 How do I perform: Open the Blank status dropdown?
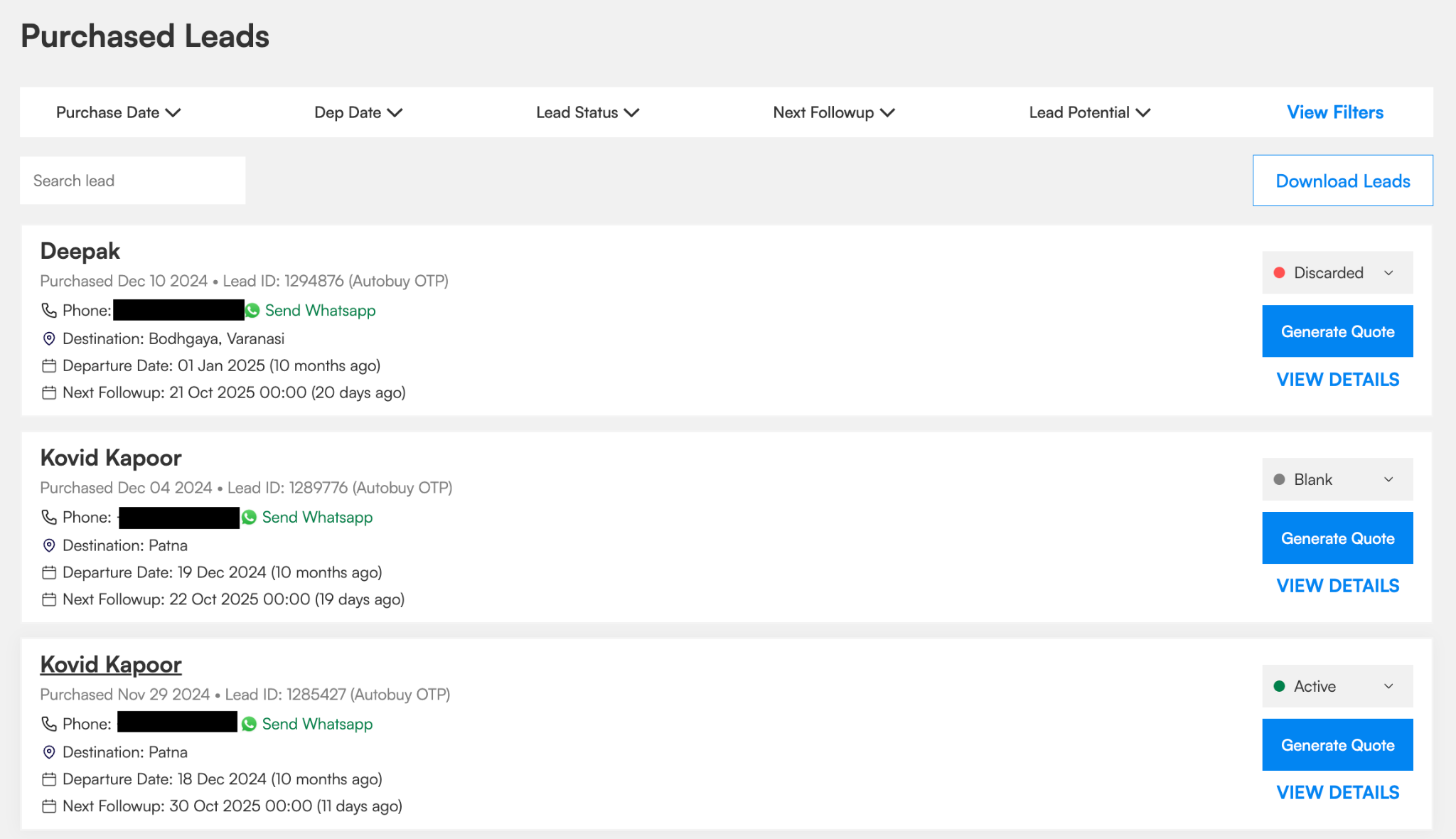pos(1337,479)
